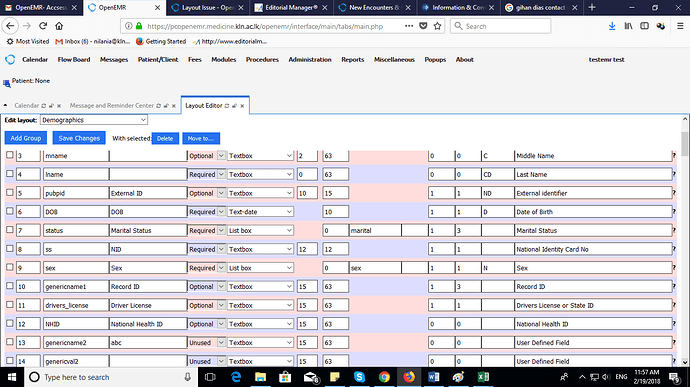Go to the Firefox home page icon
The image size is (690, 387).
pos(59,26)
